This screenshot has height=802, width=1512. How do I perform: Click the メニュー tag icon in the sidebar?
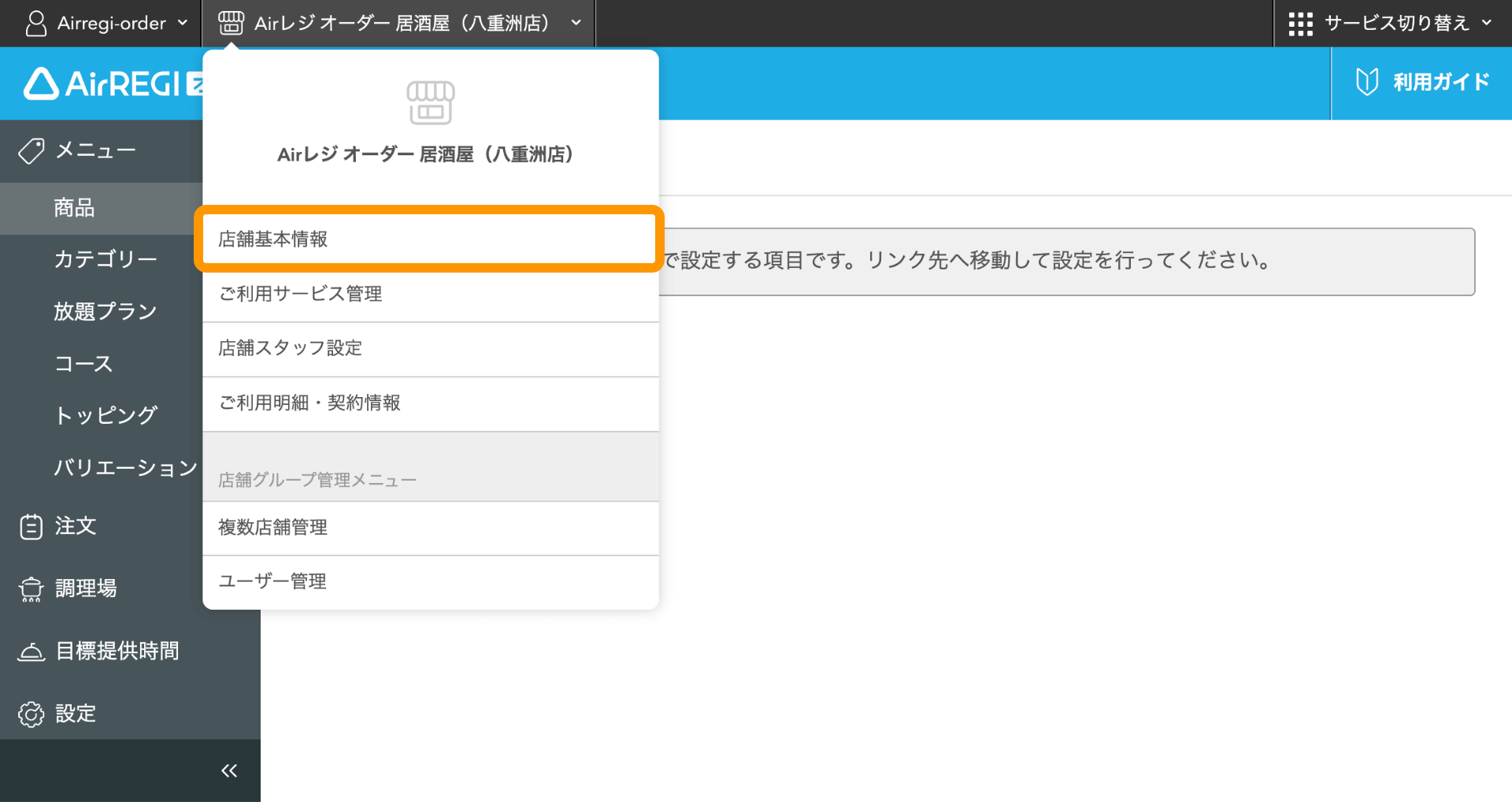31,150
